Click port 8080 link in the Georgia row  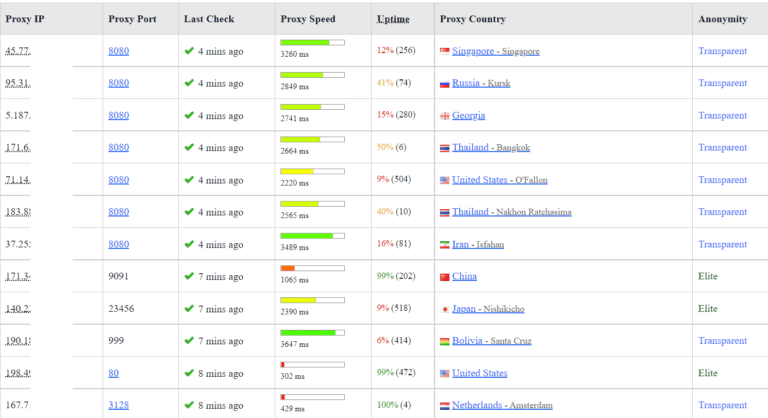(x=119, y=115)
